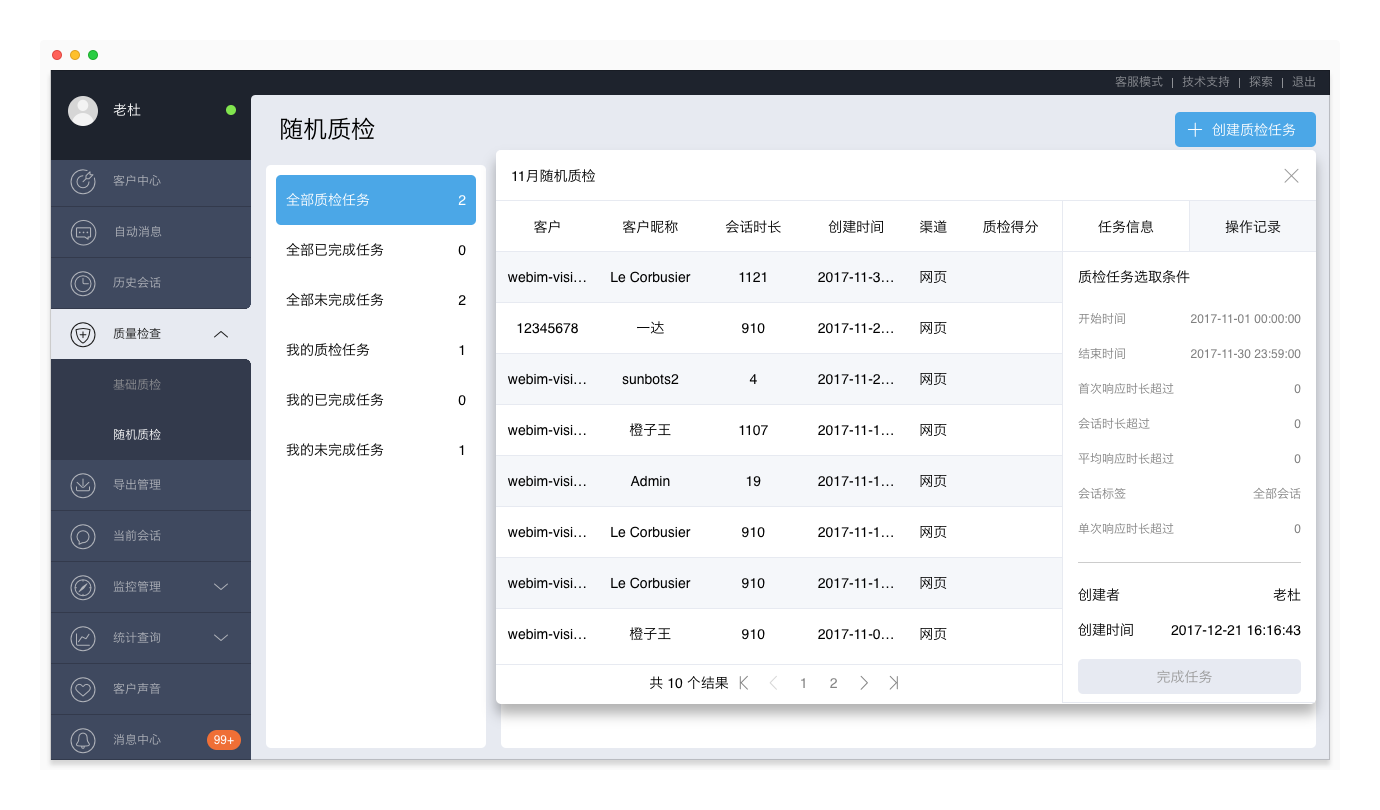This screenshot has height=810, width=1380.
Task: Open 当前会话 chat bubble icon
Action: pyautogui.click(x=83, y=536)
